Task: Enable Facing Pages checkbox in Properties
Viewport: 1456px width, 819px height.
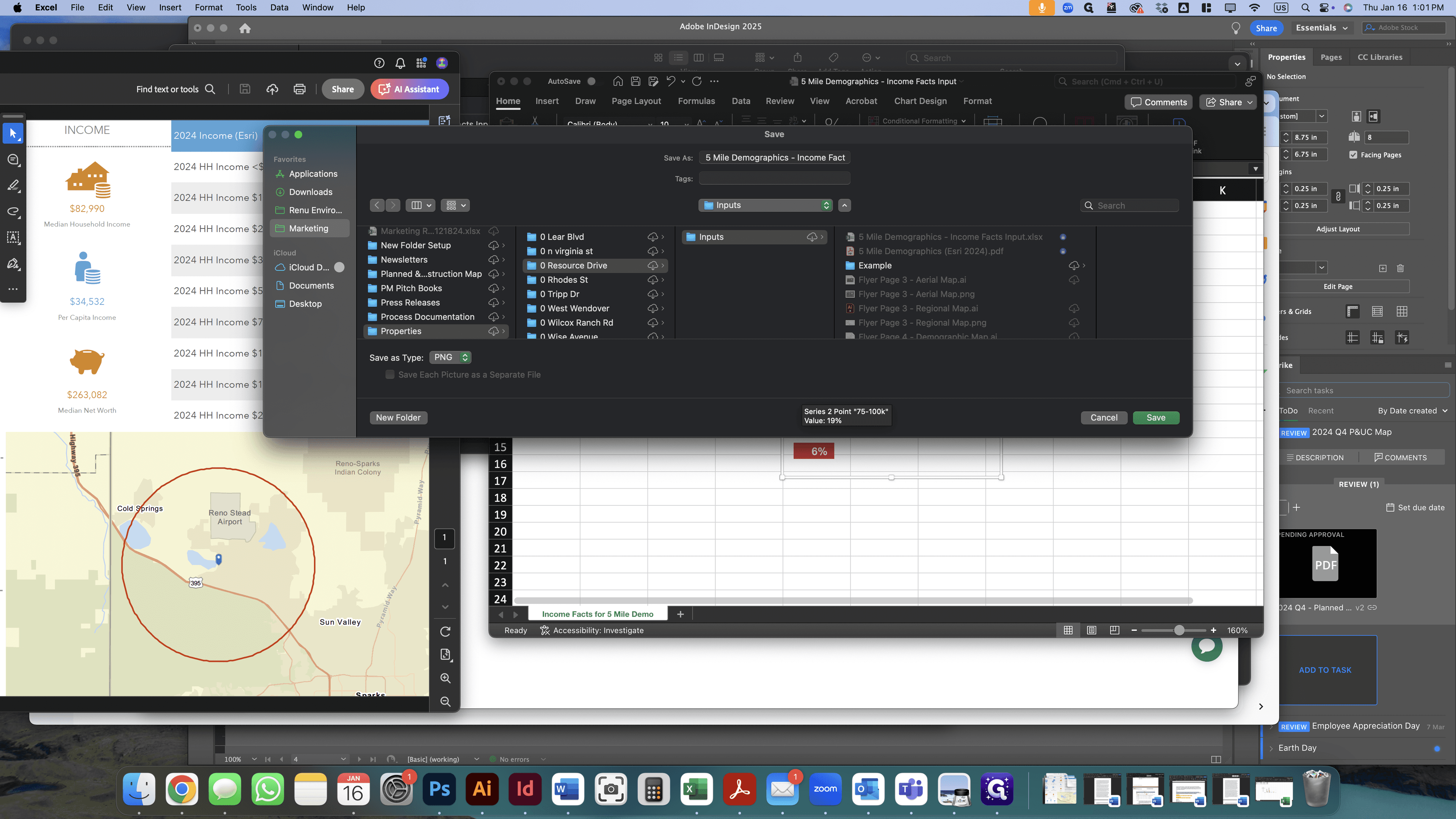Action: point(1353,154)
